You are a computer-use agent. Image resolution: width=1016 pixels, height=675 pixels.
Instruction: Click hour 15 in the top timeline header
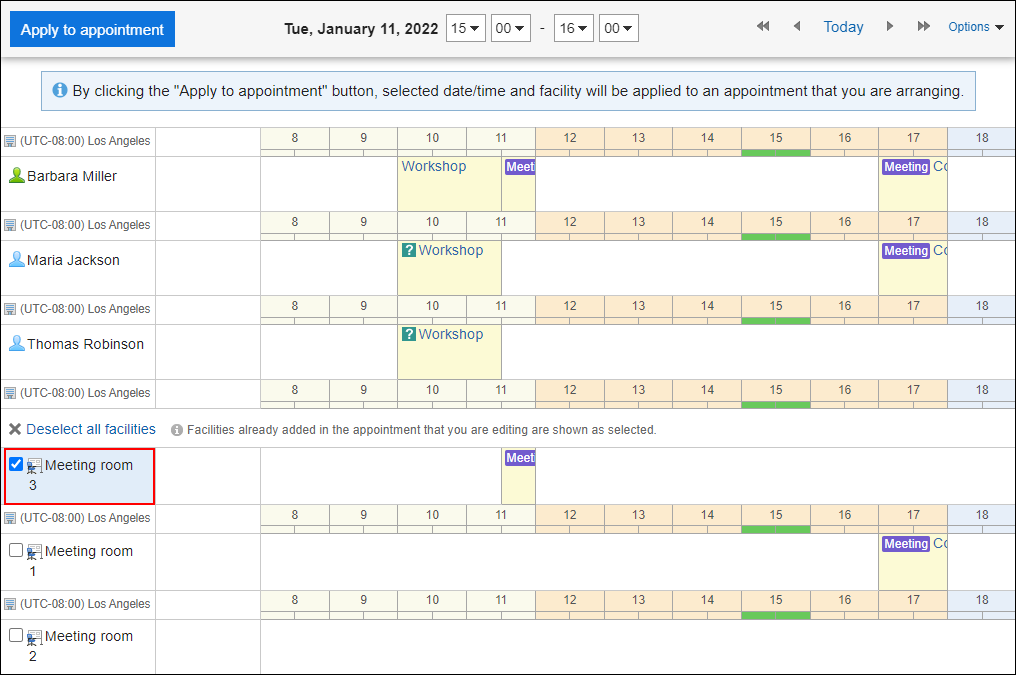click(776, 138)
